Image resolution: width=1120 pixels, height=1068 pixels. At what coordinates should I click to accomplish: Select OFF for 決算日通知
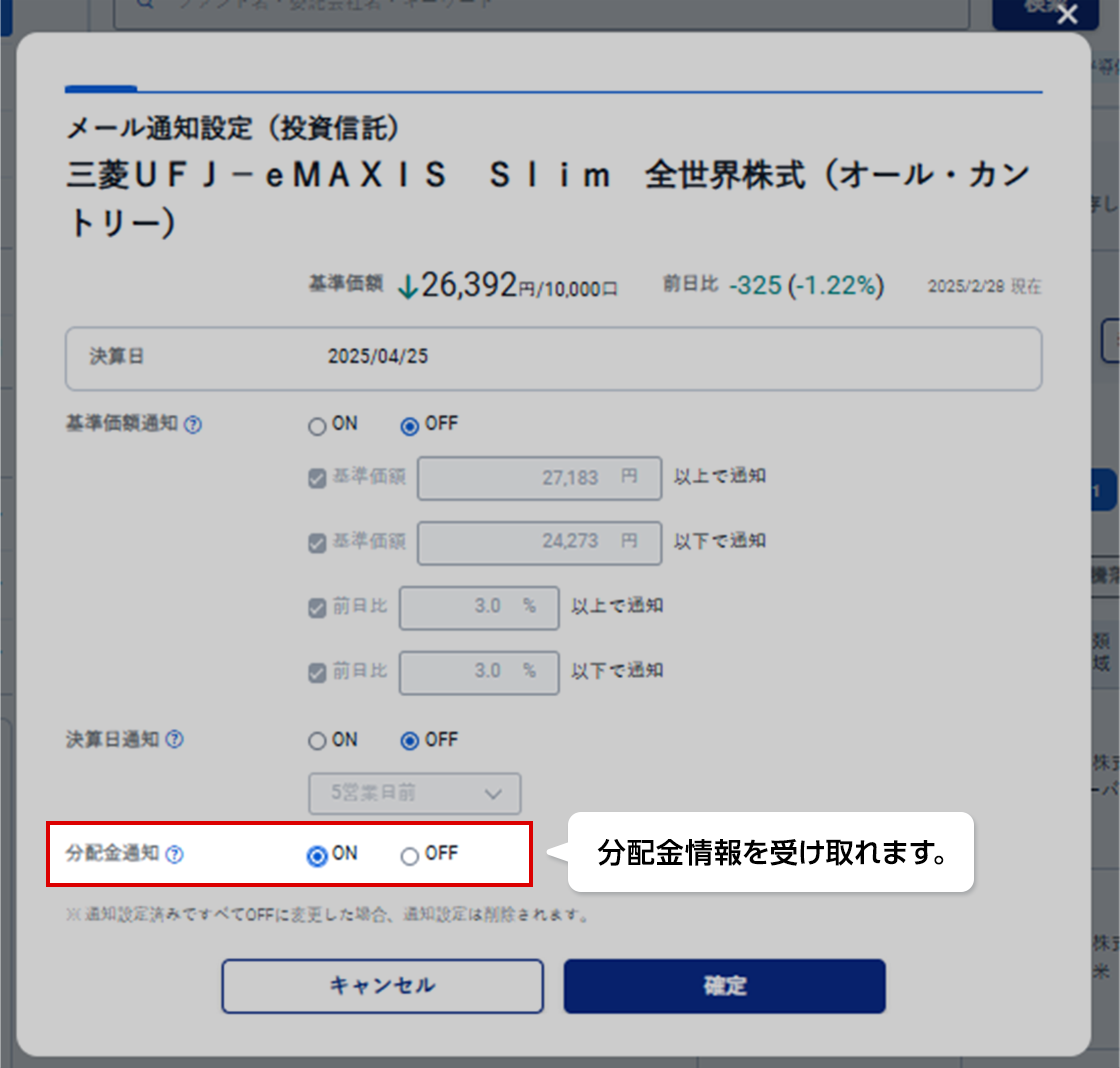point(409,741)
